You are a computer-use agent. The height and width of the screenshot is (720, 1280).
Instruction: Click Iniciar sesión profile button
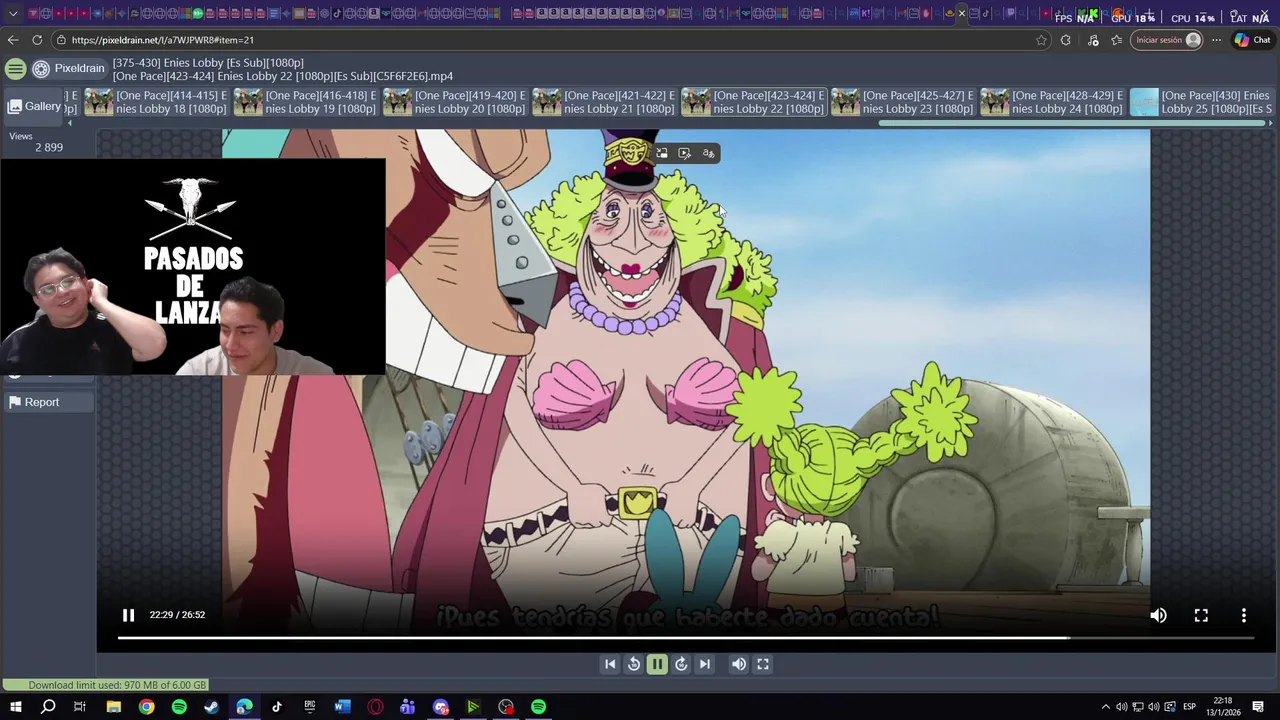point(1167,40)
